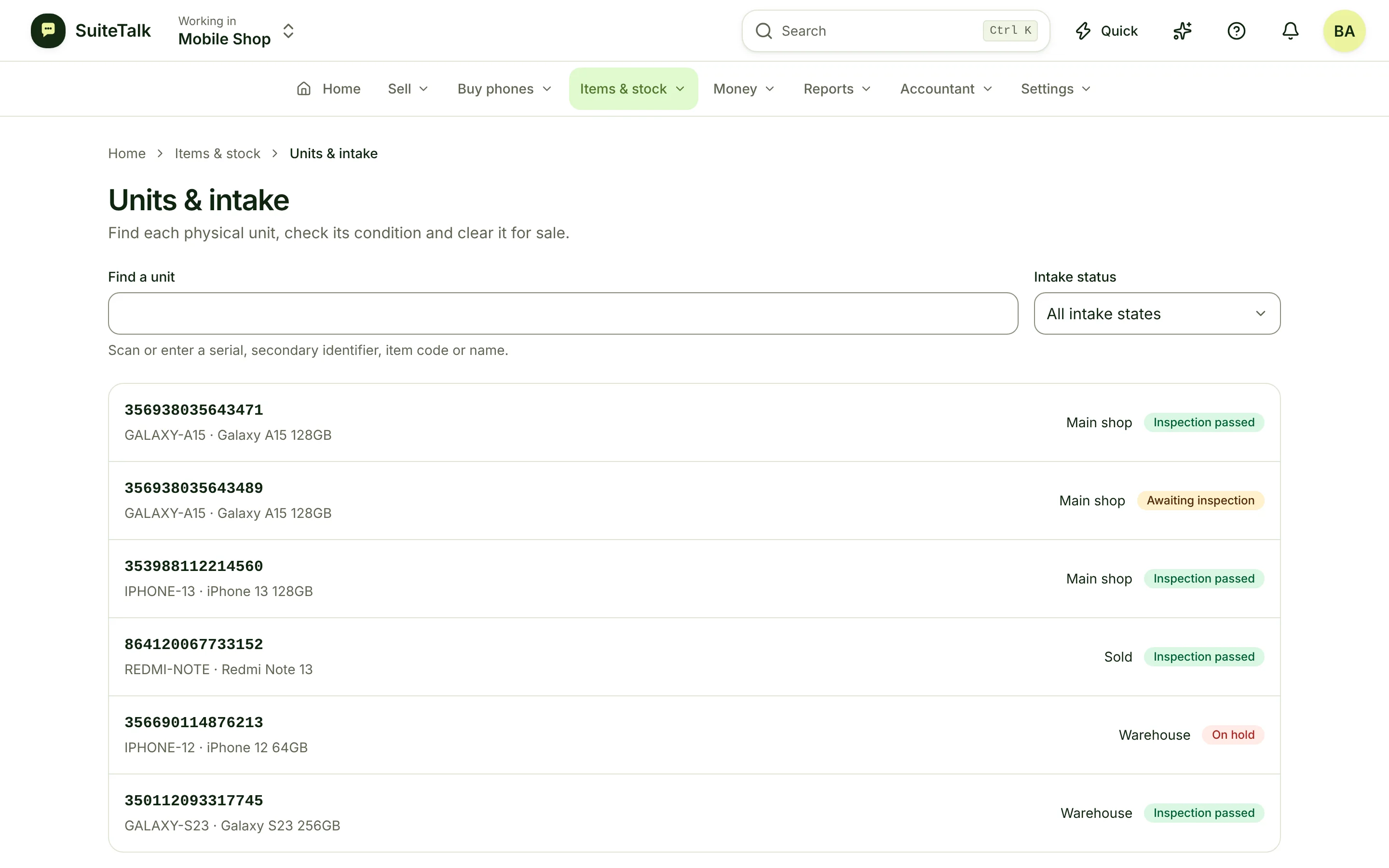1389x868 pixels.
Task: Click Inspection passed badge on Galaxy S23 row
Action: pyautogui.click(x=1204, y=813)
